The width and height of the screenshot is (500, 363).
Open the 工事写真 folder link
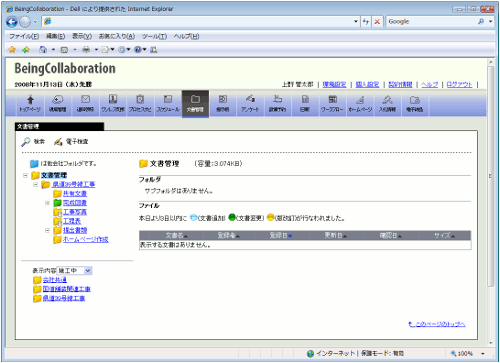[x=75, y=212]
